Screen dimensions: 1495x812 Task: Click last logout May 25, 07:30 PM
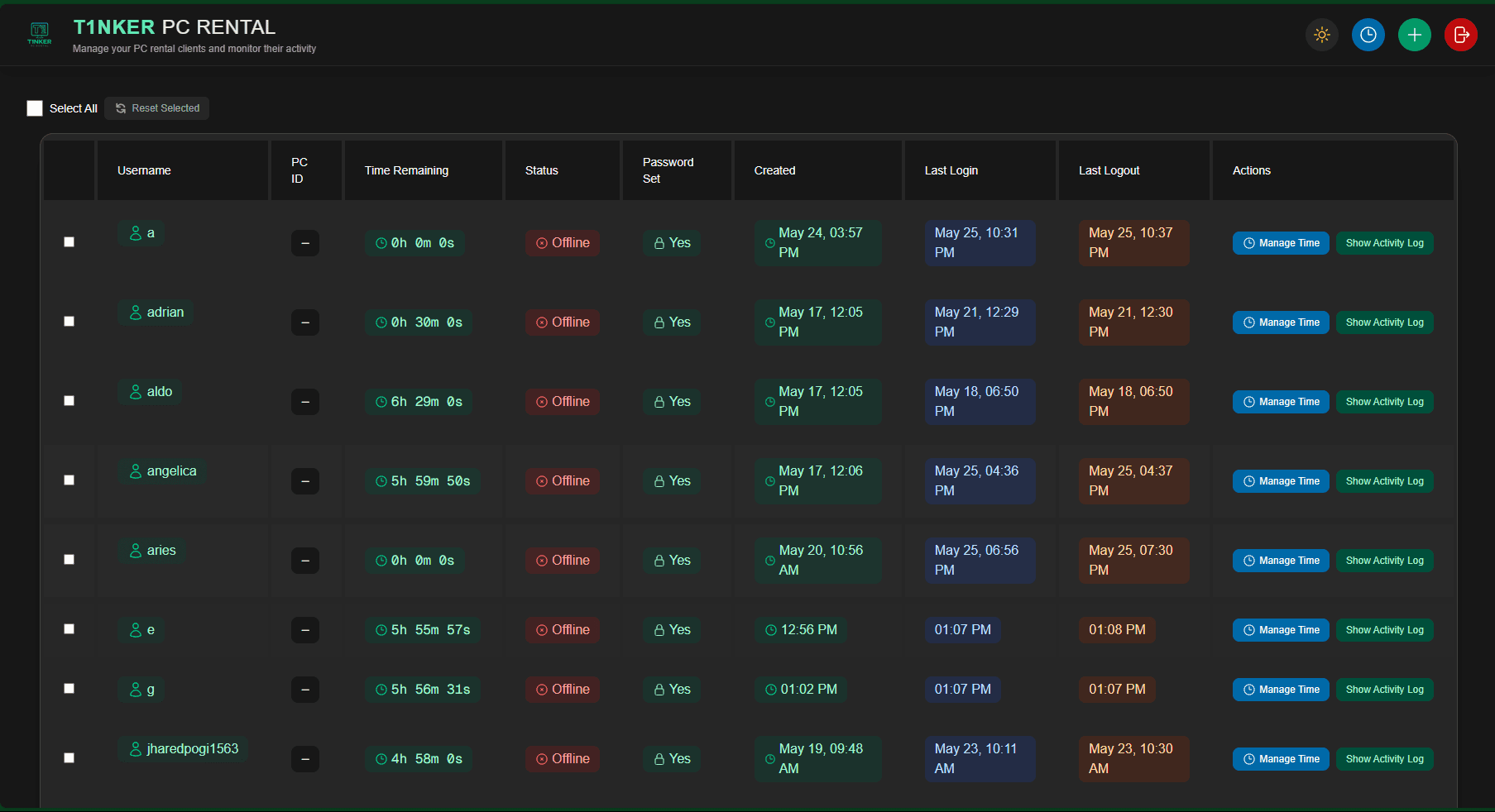tap(1133, 561)
